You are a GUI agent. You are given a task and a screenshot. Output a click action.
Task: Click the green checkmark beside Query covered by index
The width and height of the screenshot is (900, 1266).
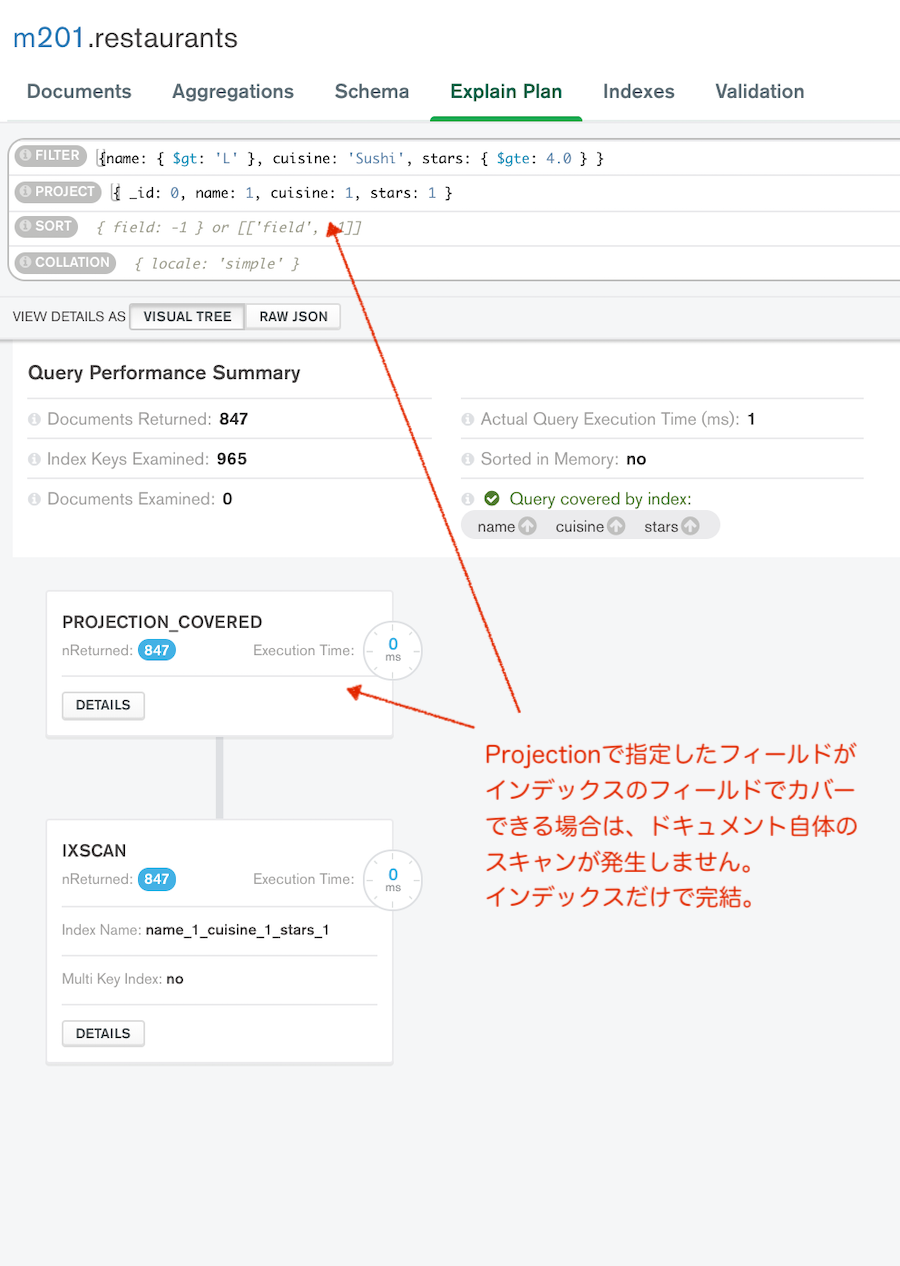pyautogui.click(x=491, y=498)
